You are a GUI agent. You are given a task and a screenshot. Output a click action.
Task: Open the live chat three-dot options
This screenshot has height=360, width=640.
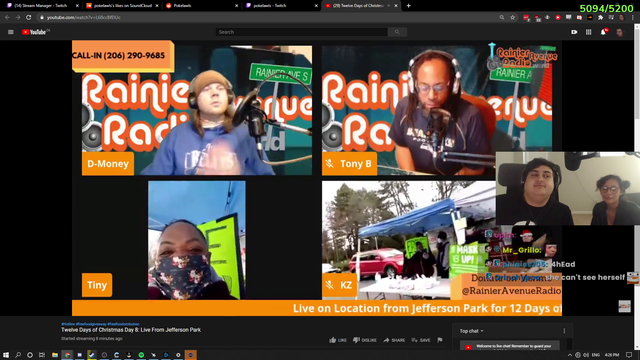pyautogui.click(x=564, y=331)
